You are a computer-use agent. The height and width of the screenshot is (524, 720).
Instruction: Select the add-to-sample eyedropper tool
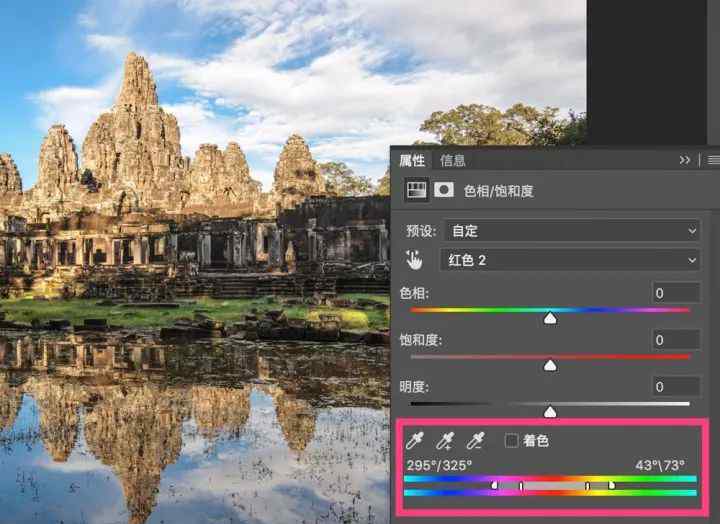point(445,441)
